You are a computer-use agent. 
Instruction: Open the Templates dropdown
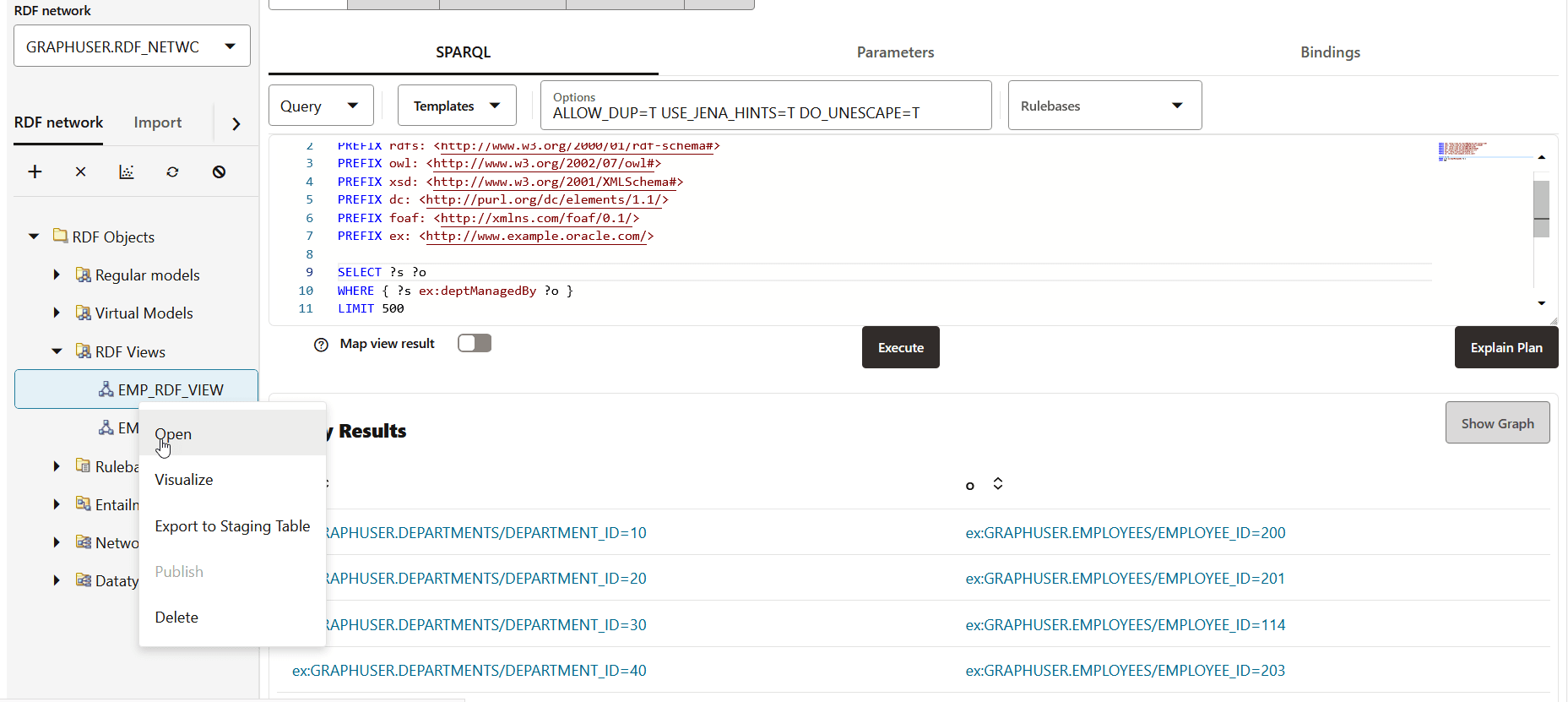[457, 106]
